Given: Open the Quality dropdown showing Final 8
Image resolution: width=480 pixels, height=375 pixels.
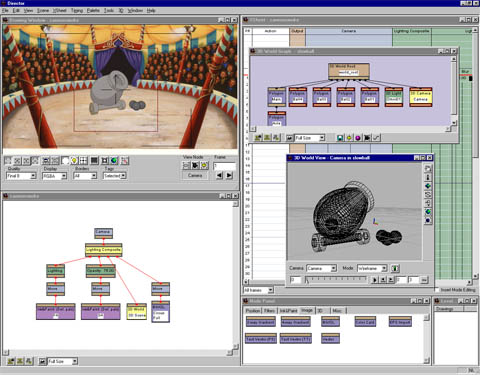Looking at the screenshot, I should click(21, 176).
